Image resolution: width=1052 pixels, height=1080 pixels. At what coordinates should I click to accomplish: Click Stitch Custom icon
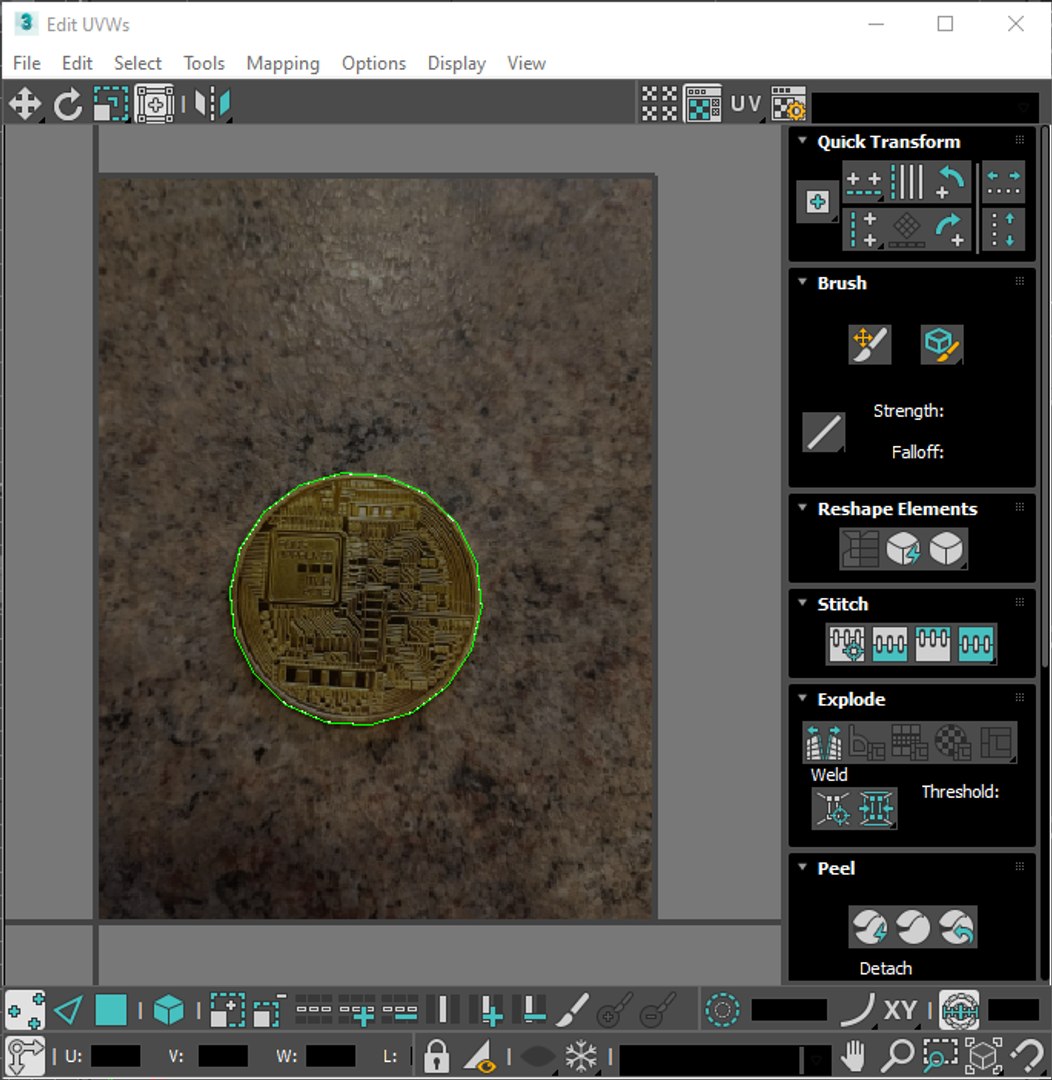coord(976,644)
